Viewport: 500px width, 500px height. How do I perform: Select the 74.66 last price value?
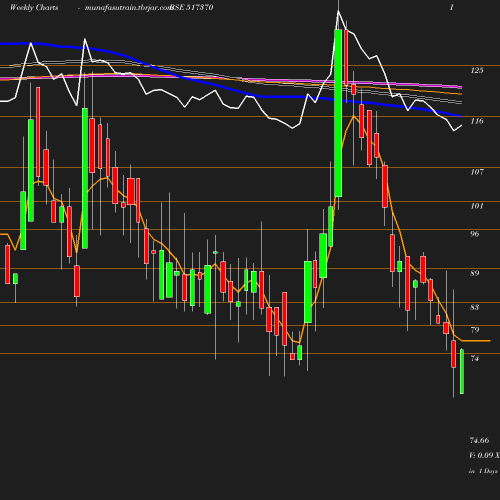point(479,440)
